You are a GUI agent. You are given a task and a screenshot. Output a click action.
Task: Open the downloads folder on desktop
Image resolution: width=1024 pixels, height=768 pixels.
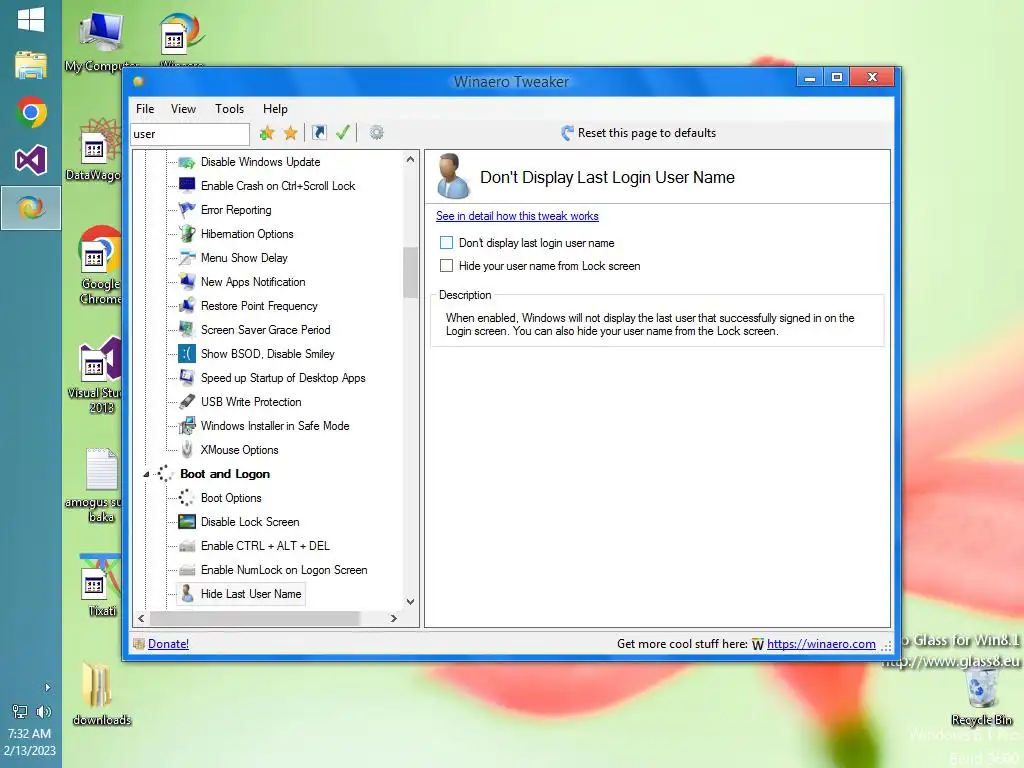[101, 694]
